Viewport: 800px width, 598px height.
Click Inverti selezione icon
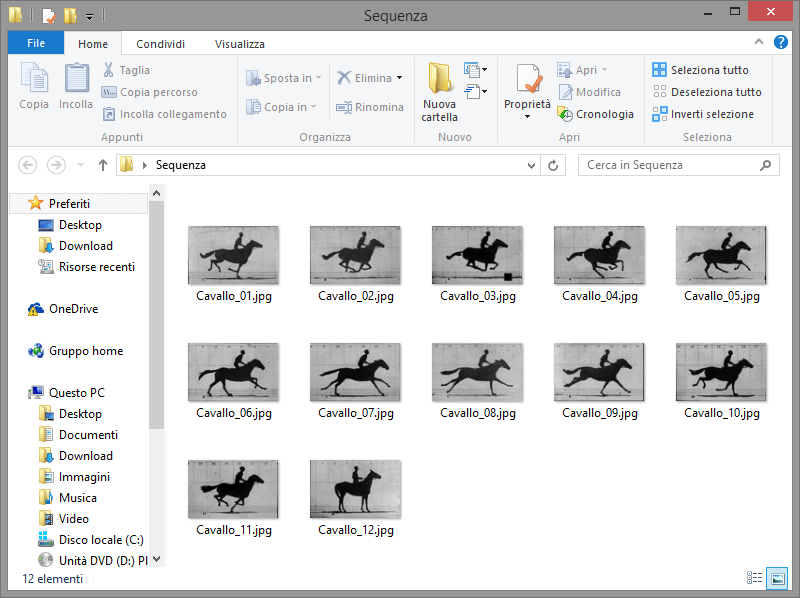[660, 114]
